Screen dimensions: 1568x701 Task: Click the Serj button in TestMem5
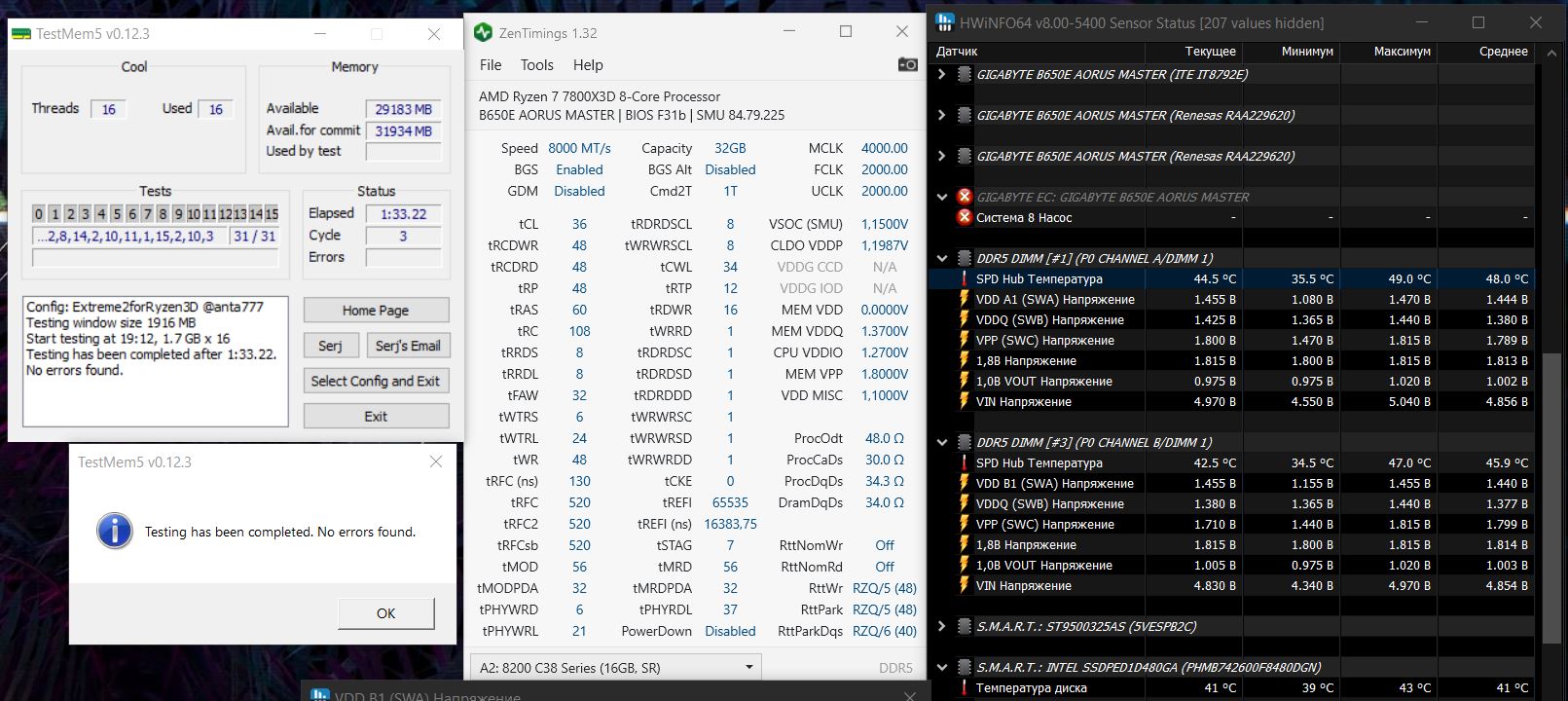330,346
